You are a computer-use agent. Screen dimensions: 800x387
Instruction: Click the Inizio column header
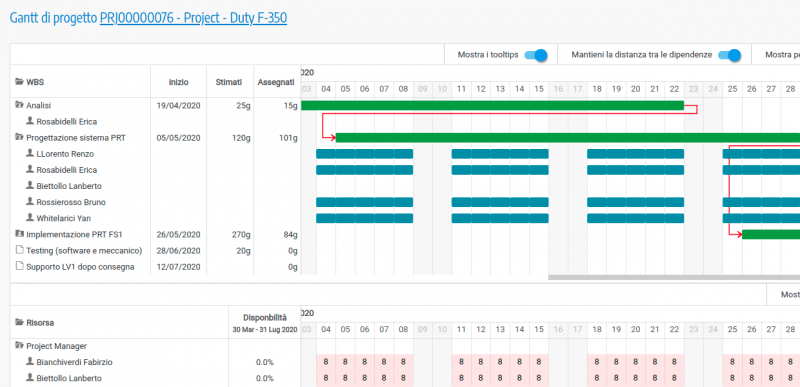179,82
